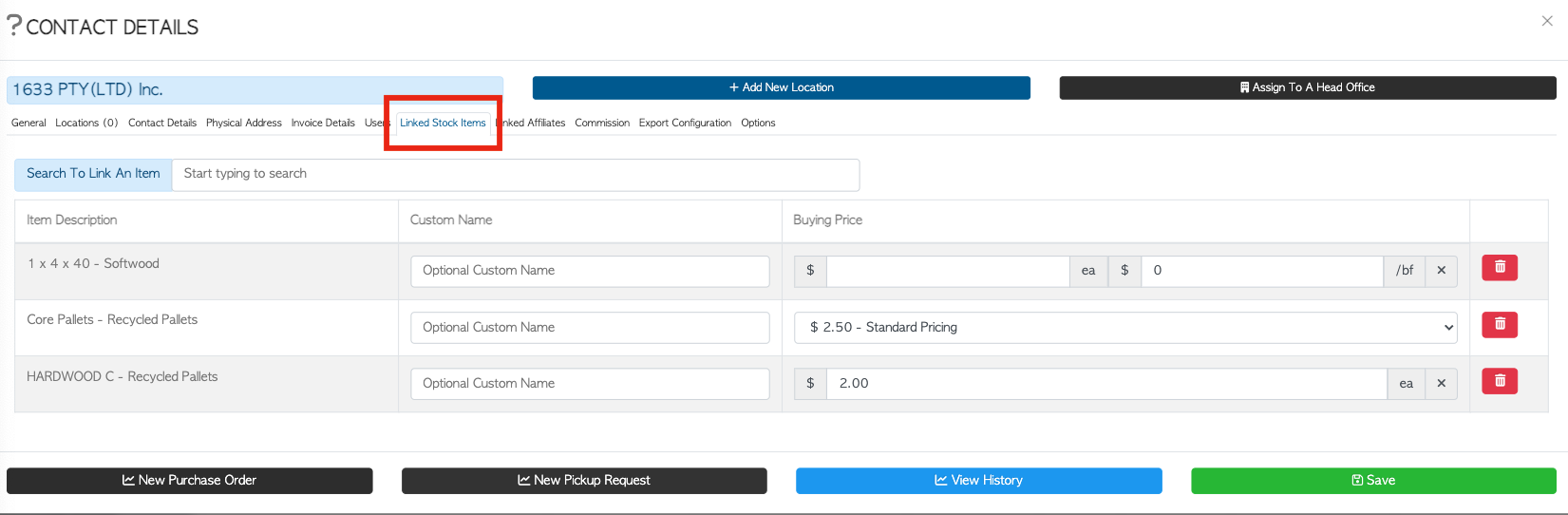1568x515 pixels.
Task: Focus the Start typing to search field
Action: 516,175
